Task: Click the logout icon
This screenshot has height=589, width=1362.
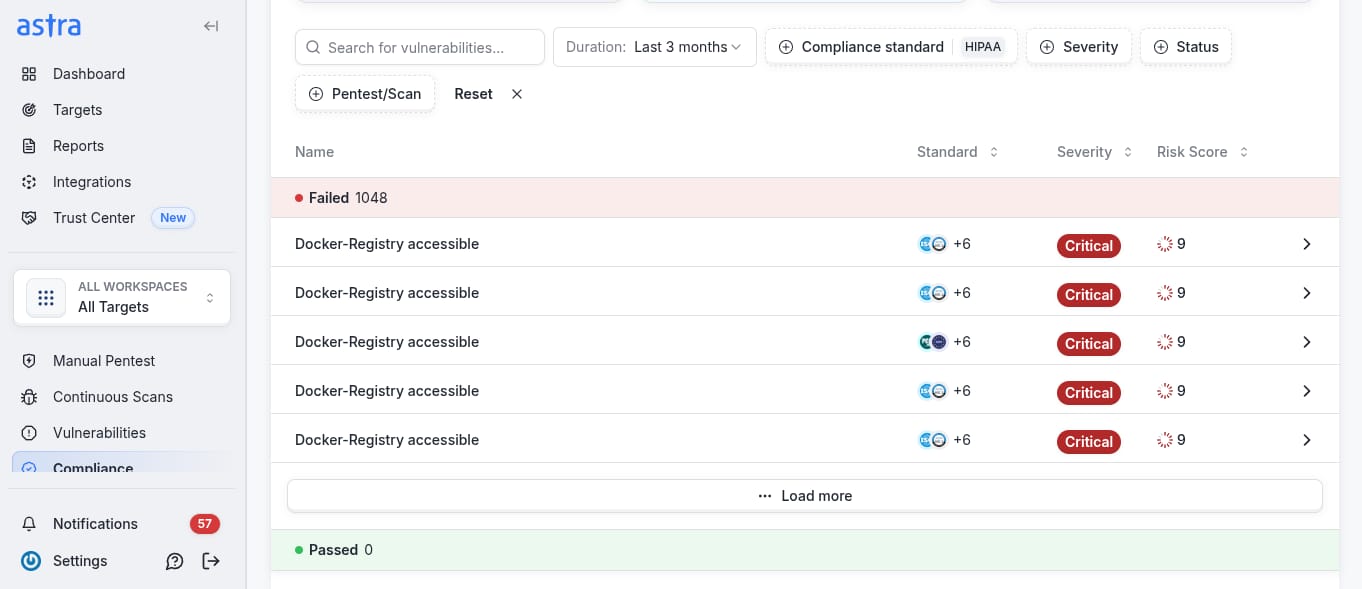Action: tap(211, 561)
